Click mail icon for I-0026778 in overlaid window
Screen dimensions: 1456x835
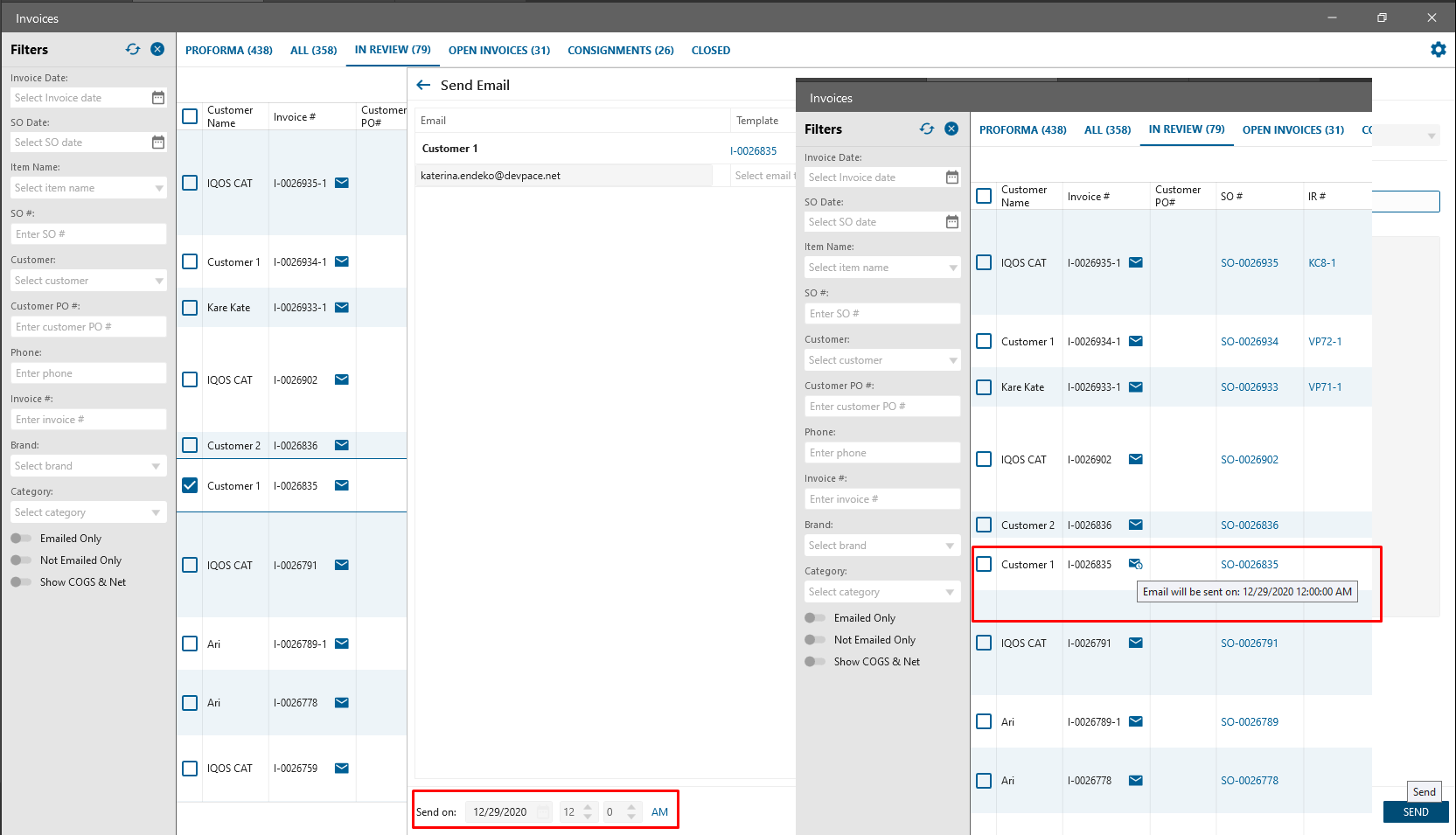tap(1136, 781)
